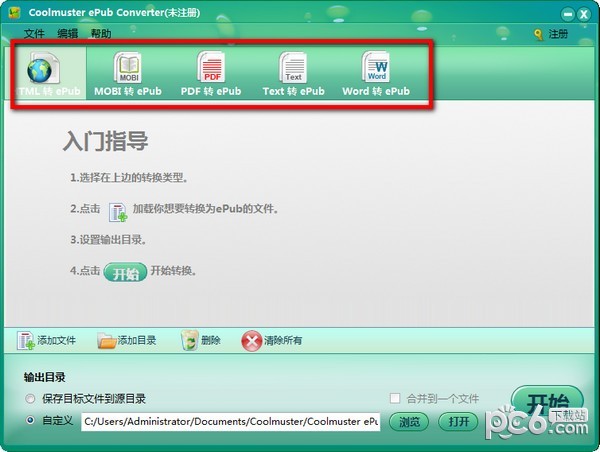Viewport: 600px width, 452px height.
Task: Minimize the Coolmuster ePub Converter window
Action: pos(567,15)
